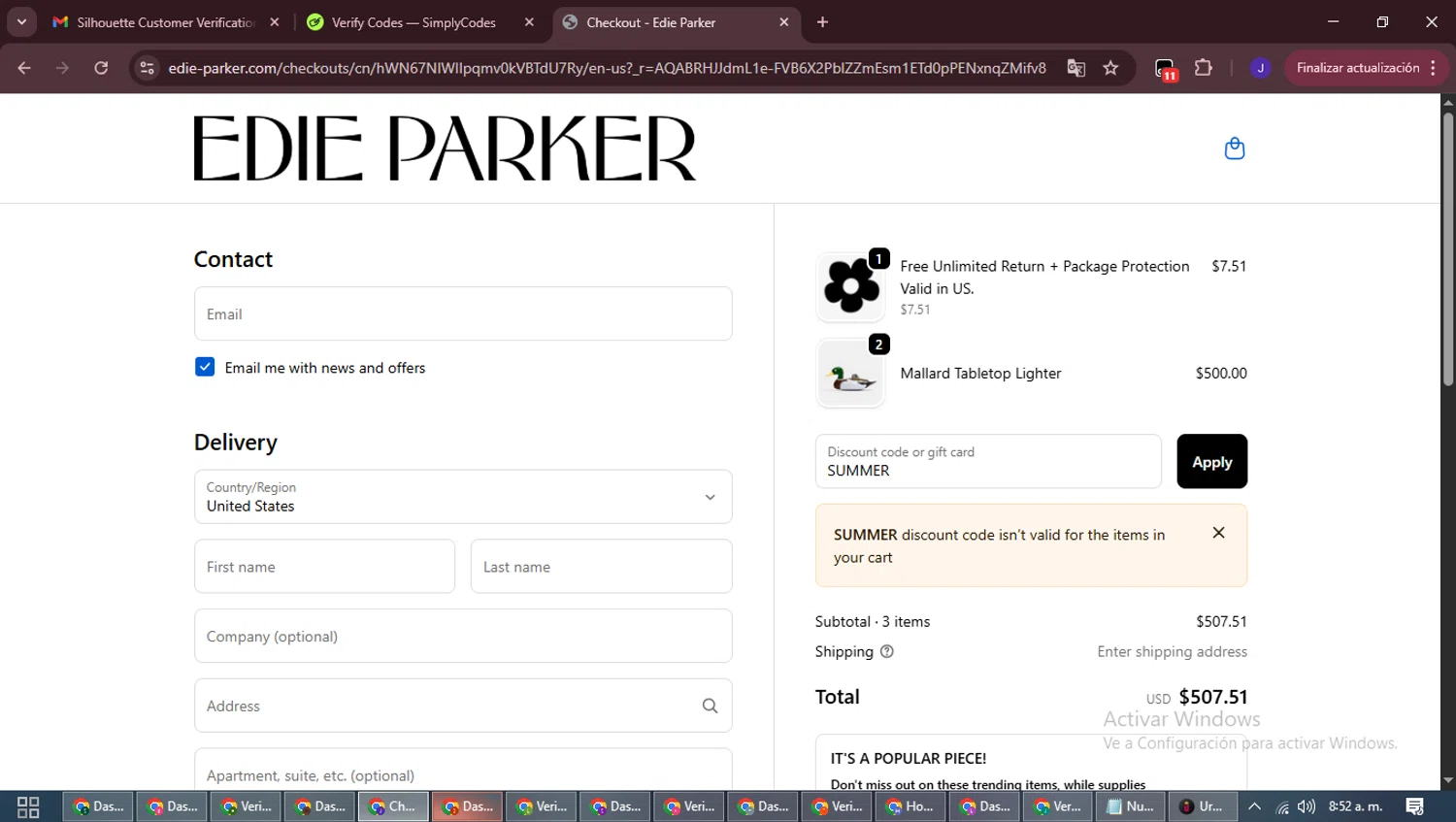The width and height of the screenshot is (1456, 822).
Task: Click the Subtotal · 3 items label
Action: click(x=872, y=621)
